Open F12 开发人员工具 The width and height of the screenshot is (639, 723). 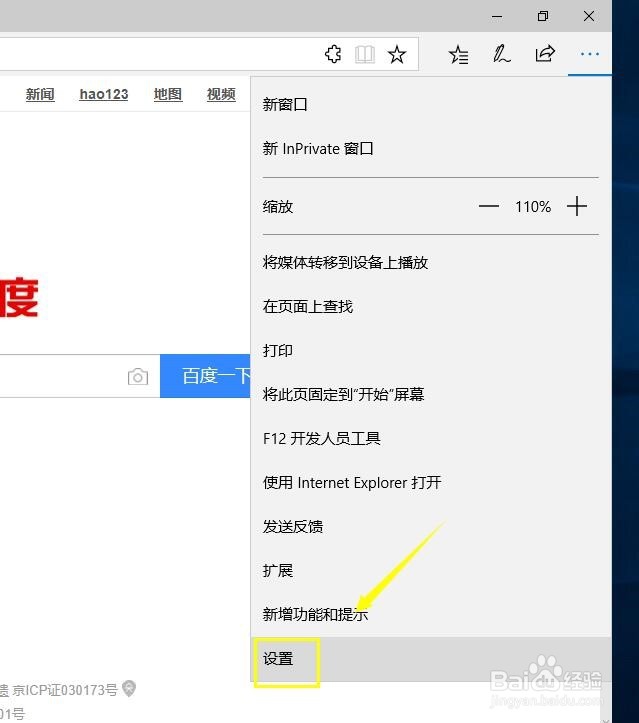coord(431,439)
